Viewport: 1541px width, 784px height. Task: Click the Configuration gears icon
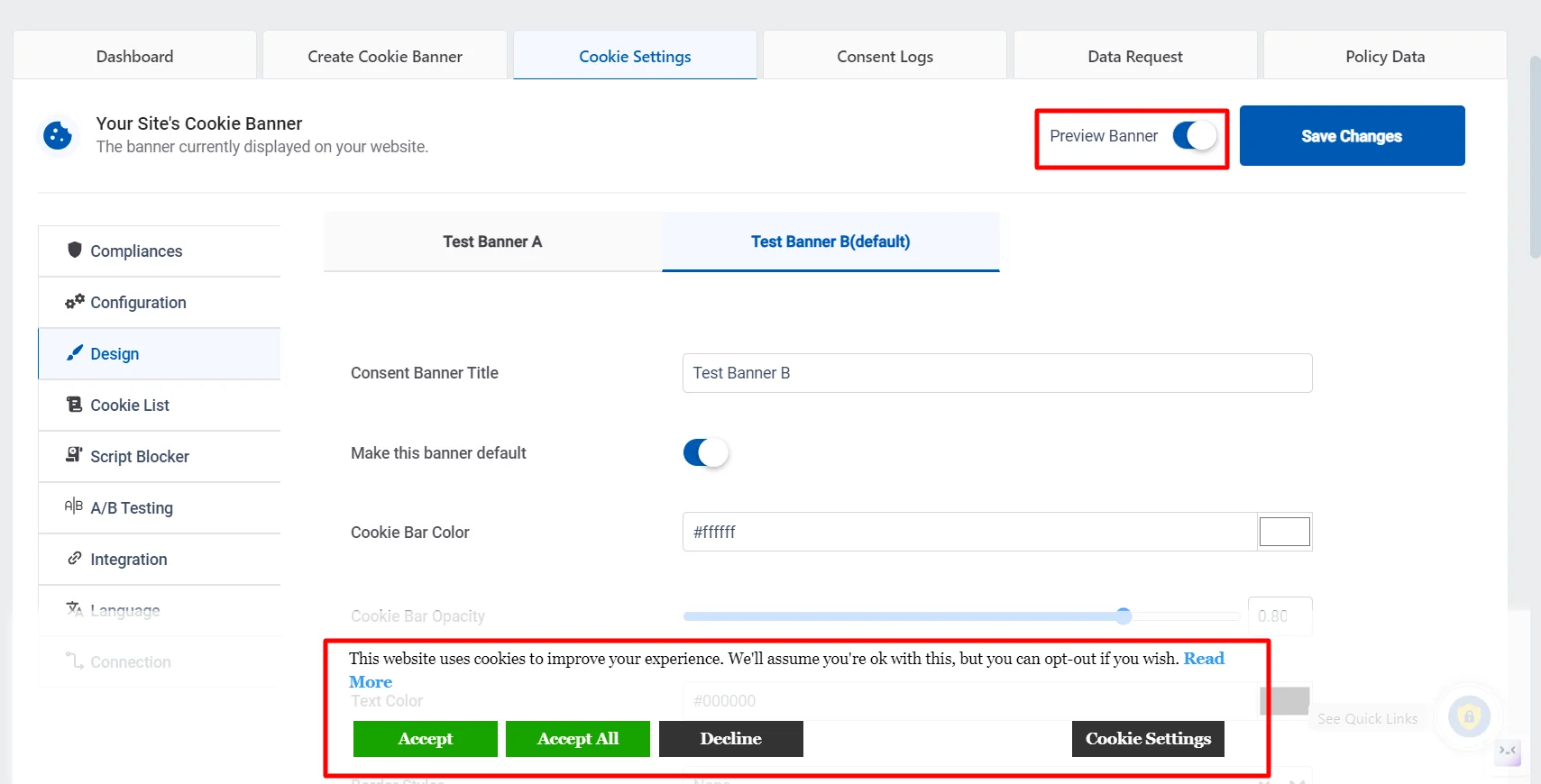click(75, 301)
